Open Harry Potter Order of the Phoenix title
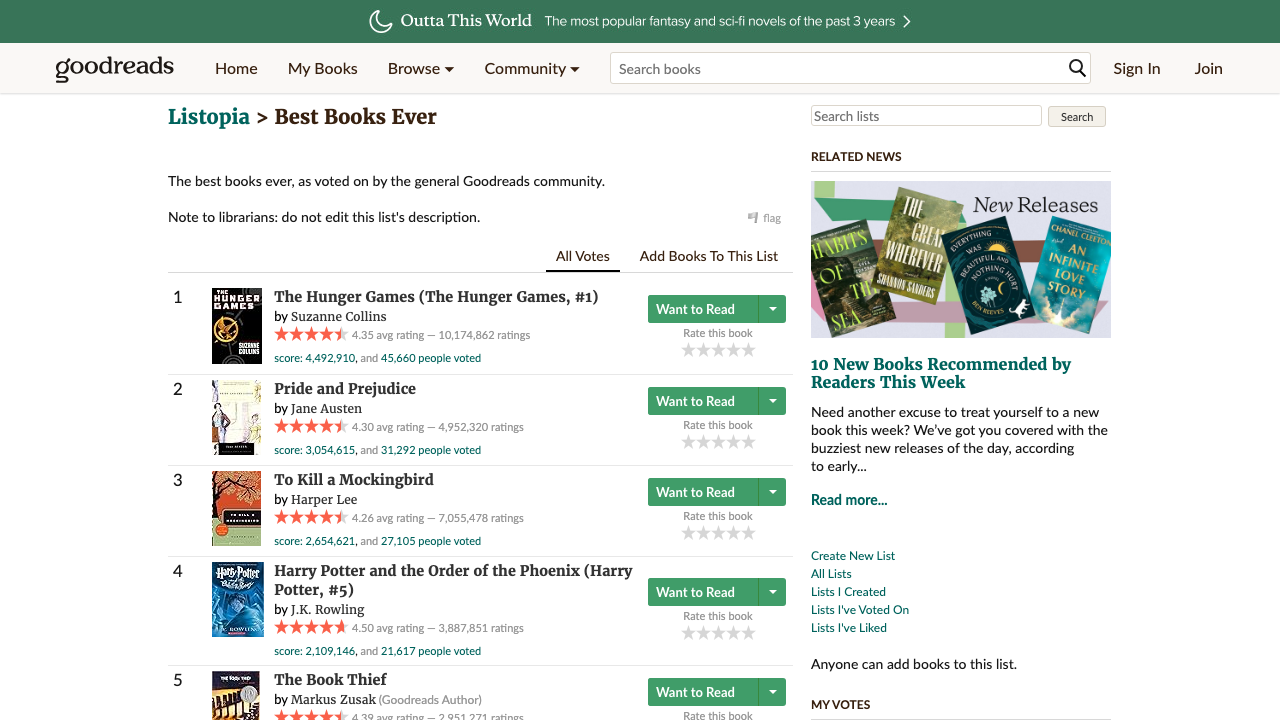 coord(453,580)
